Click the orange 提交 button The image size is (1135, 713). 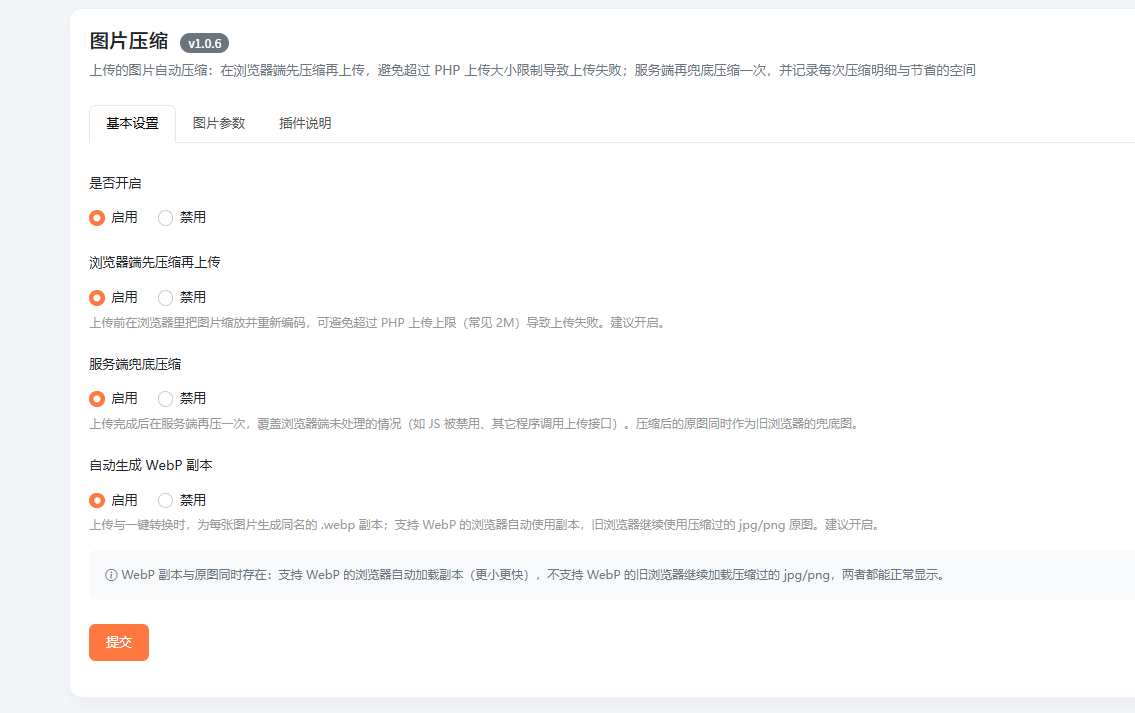point(119,642)
